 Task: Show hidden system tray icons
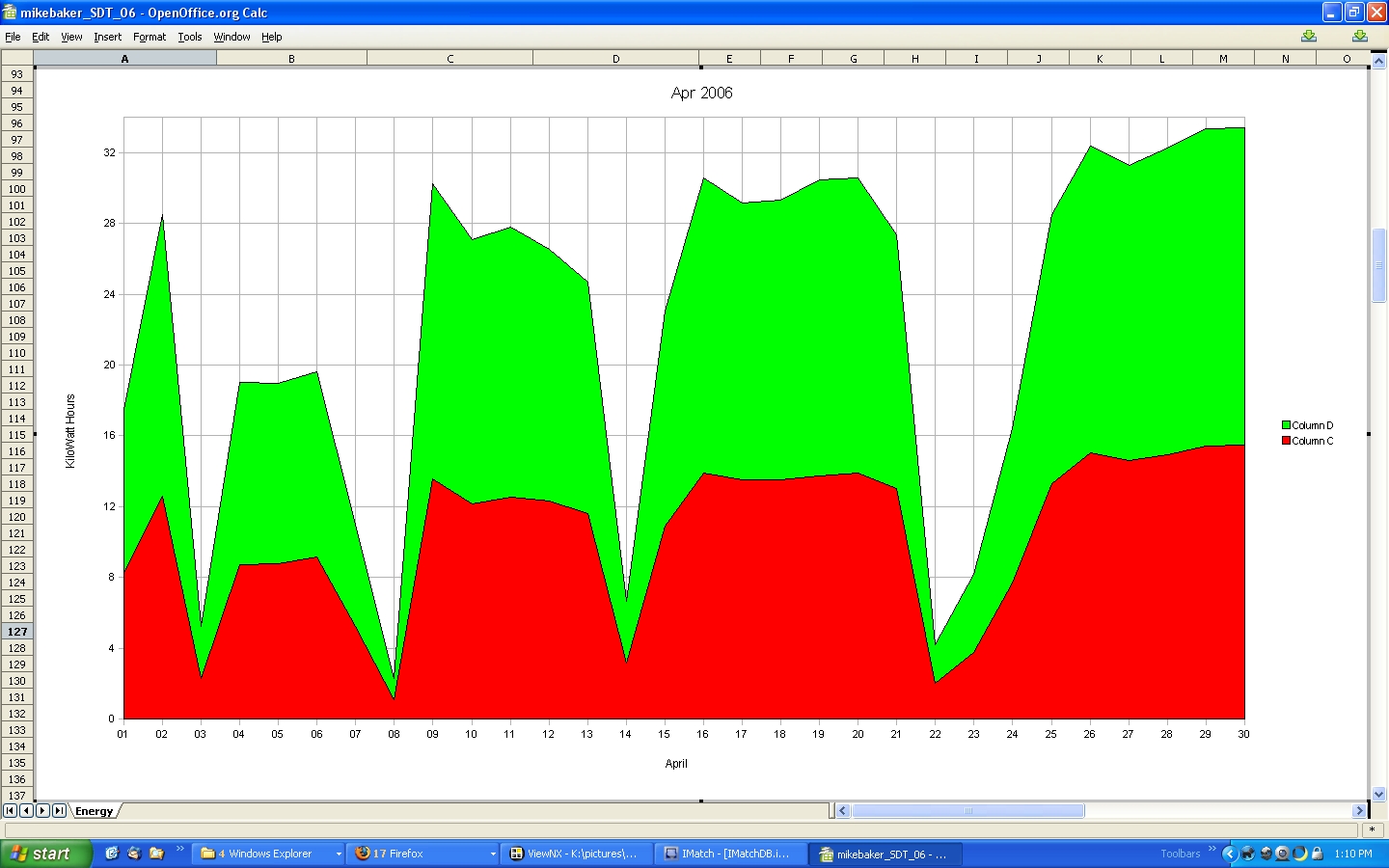[x=1229, y=854]
